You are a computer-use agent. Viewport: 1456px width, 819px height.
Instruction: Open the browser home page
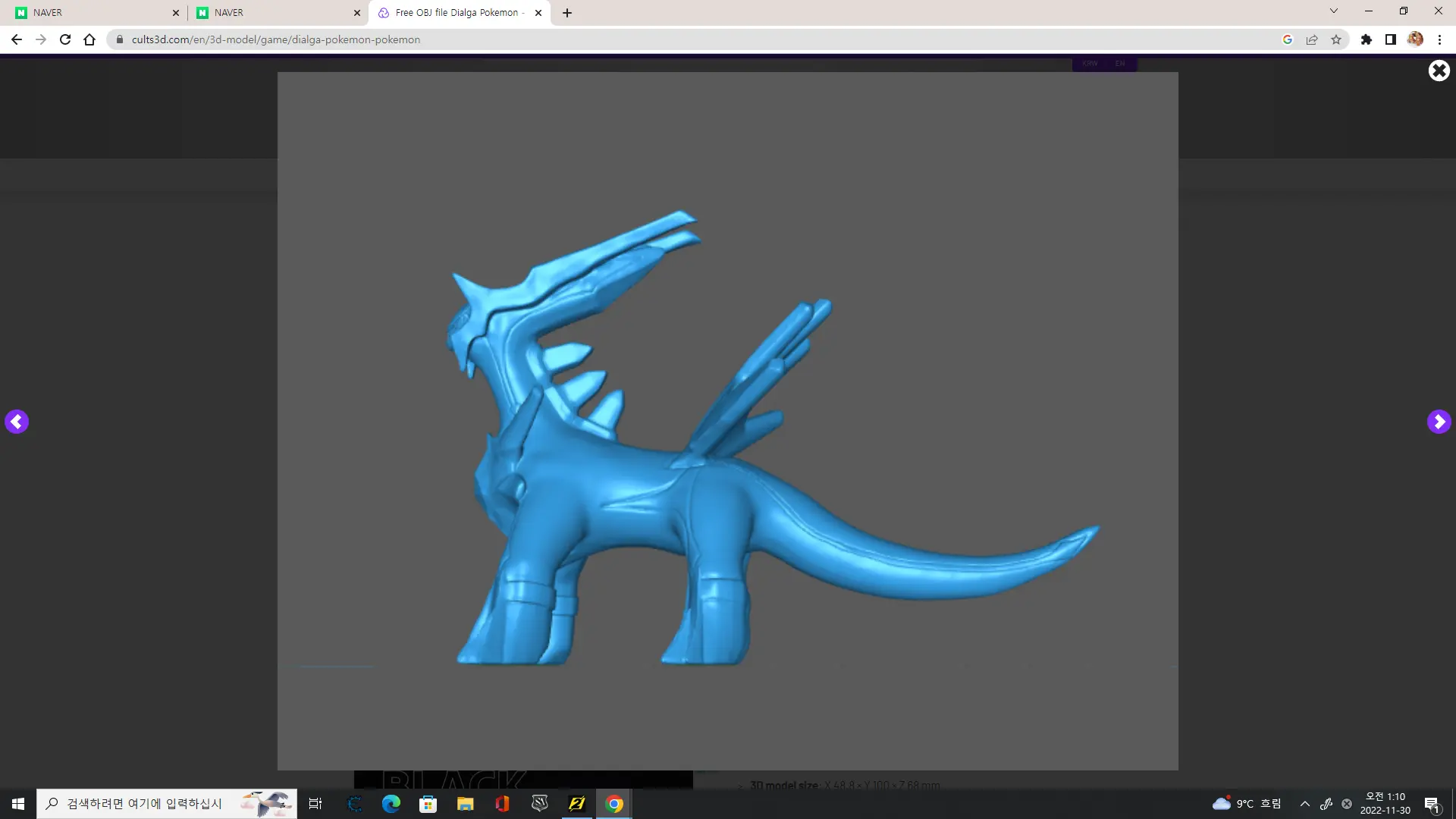(89, 39)
